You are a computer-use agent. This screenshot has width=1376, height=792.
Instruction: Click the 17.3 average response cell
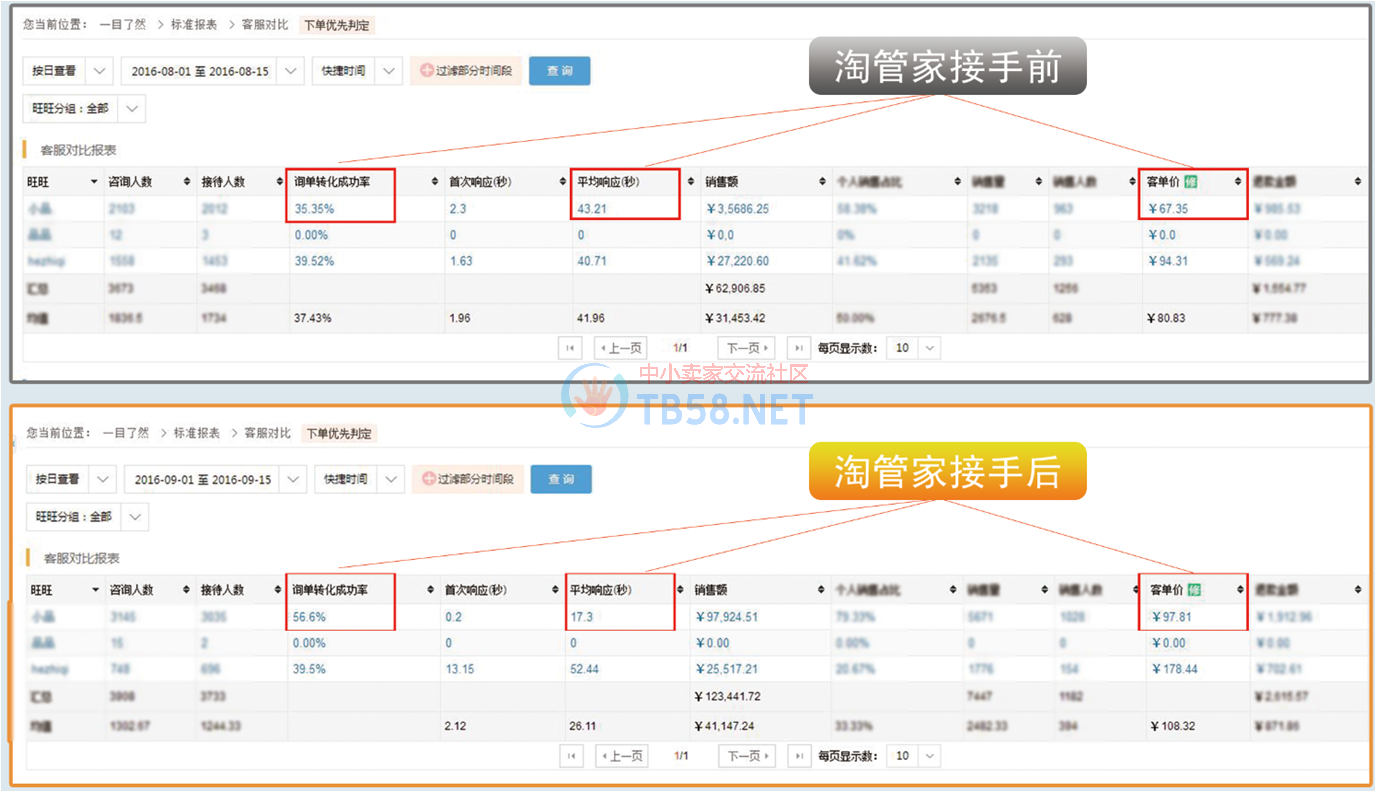coord(581,617)
